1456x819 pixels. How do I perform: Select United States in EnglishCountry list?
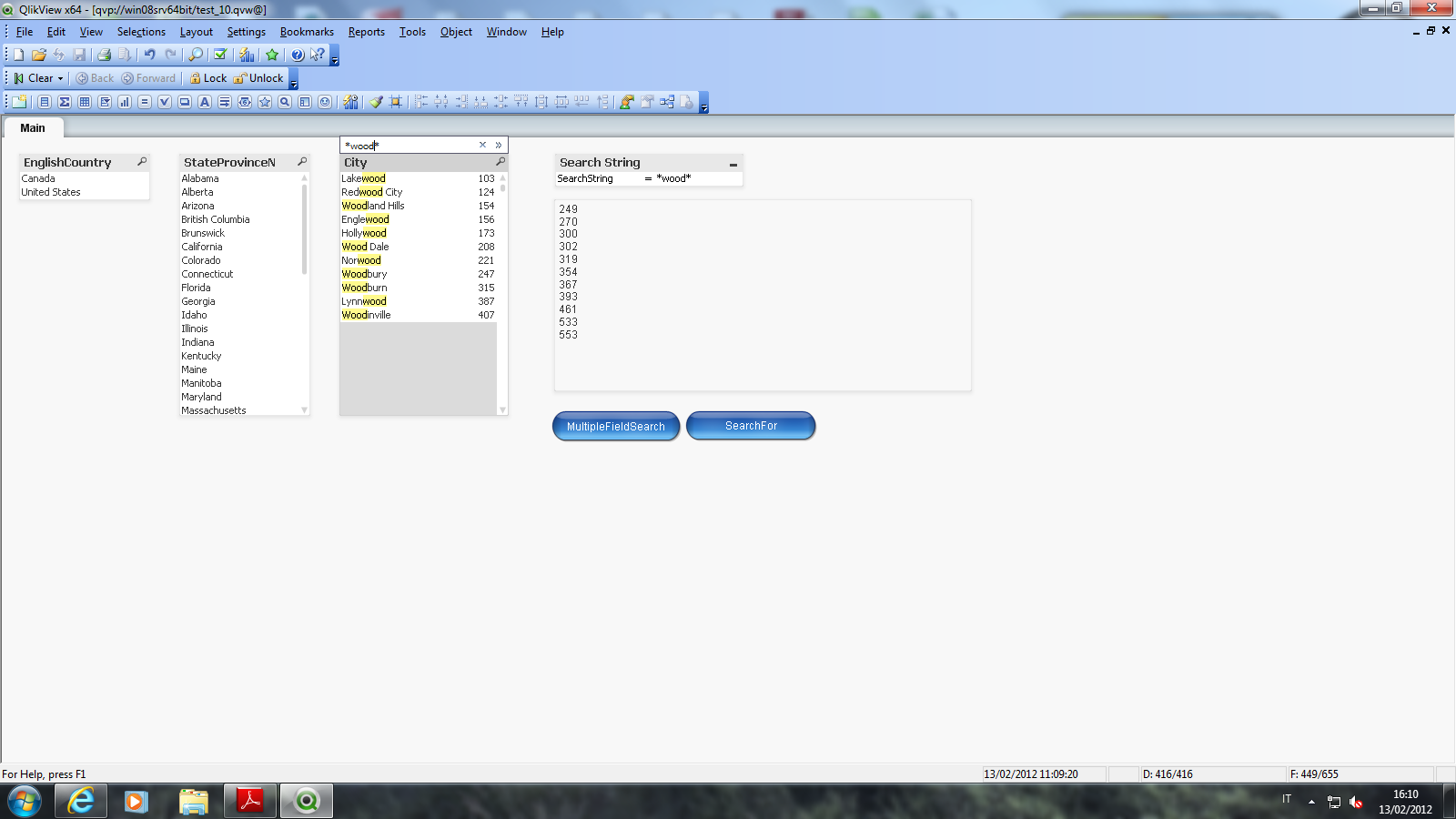tap(84, 192)
